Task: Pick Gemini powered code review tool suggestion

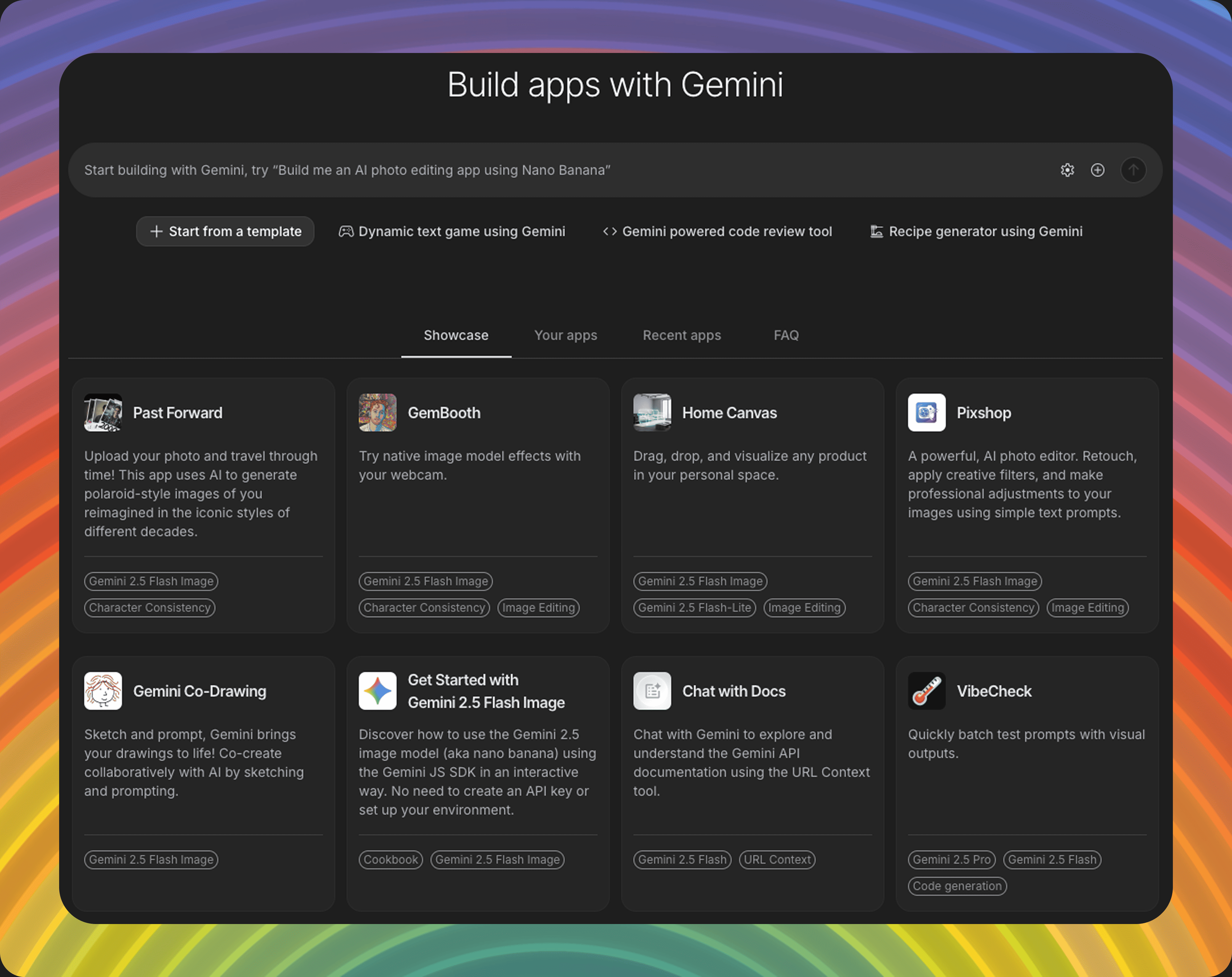Action: pyautogui.click(x=717, y=231)
